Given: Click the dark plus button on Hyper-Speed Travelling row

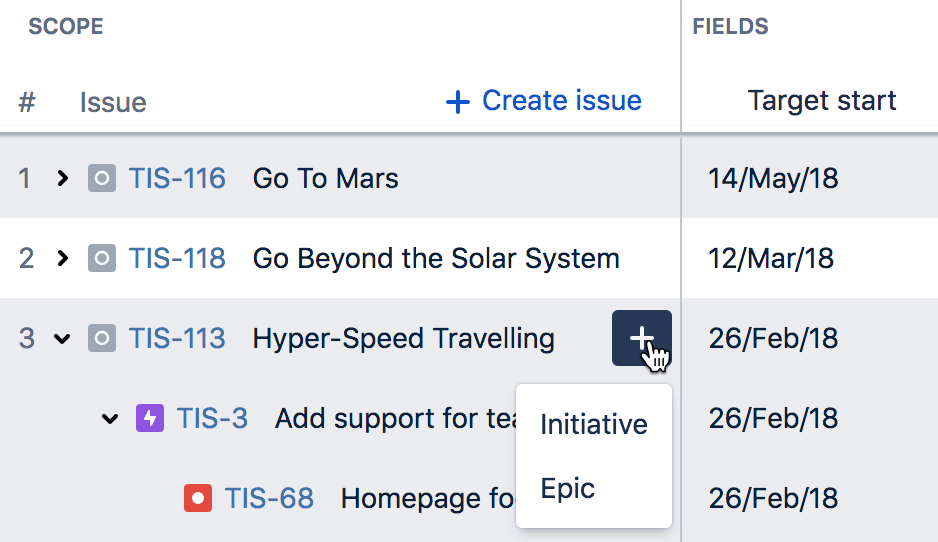Looking at the screenshot, I should pyautogui.click(x=641, y=338).
